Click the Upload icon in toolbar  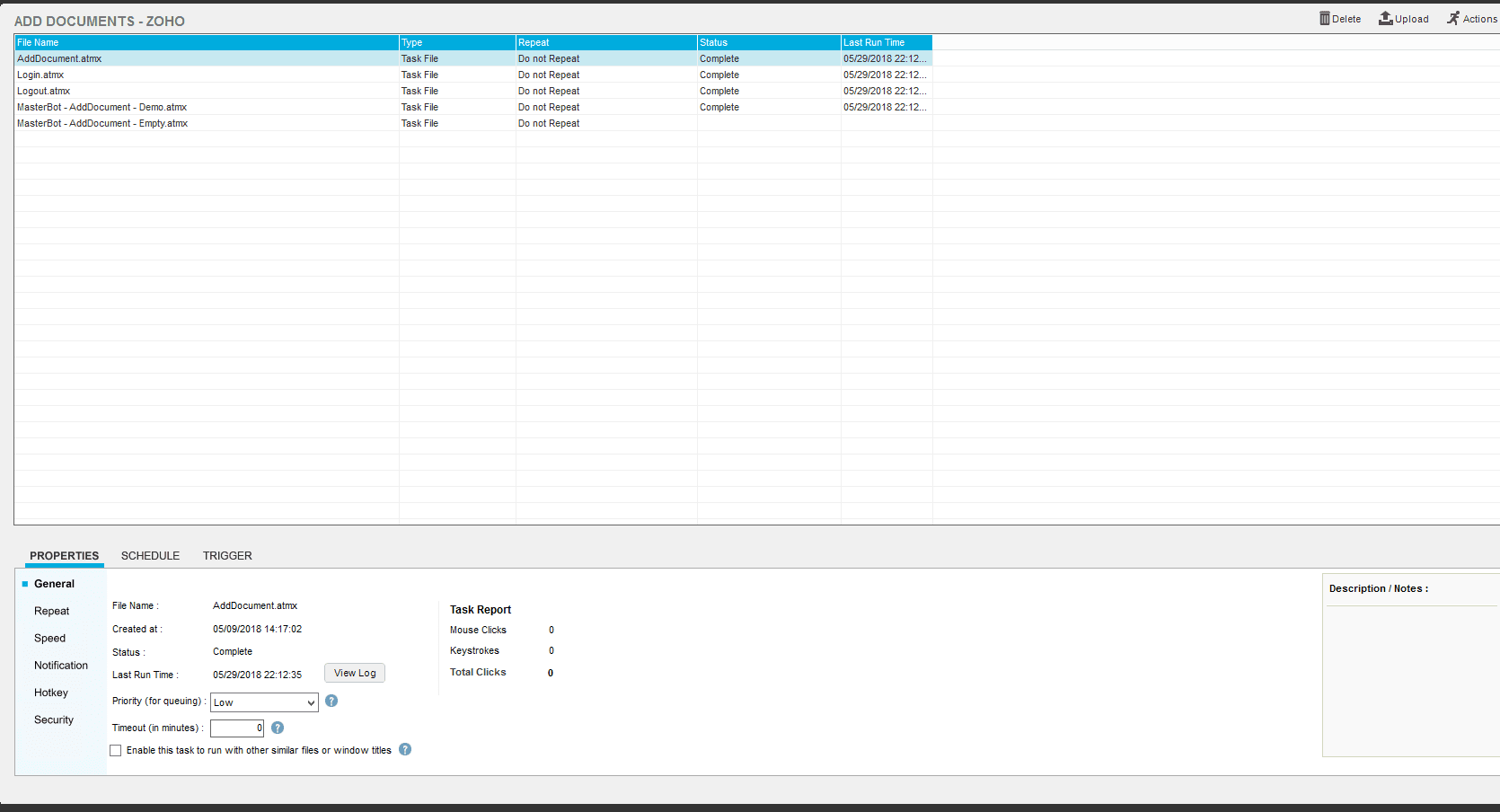tap(1386, 18)
